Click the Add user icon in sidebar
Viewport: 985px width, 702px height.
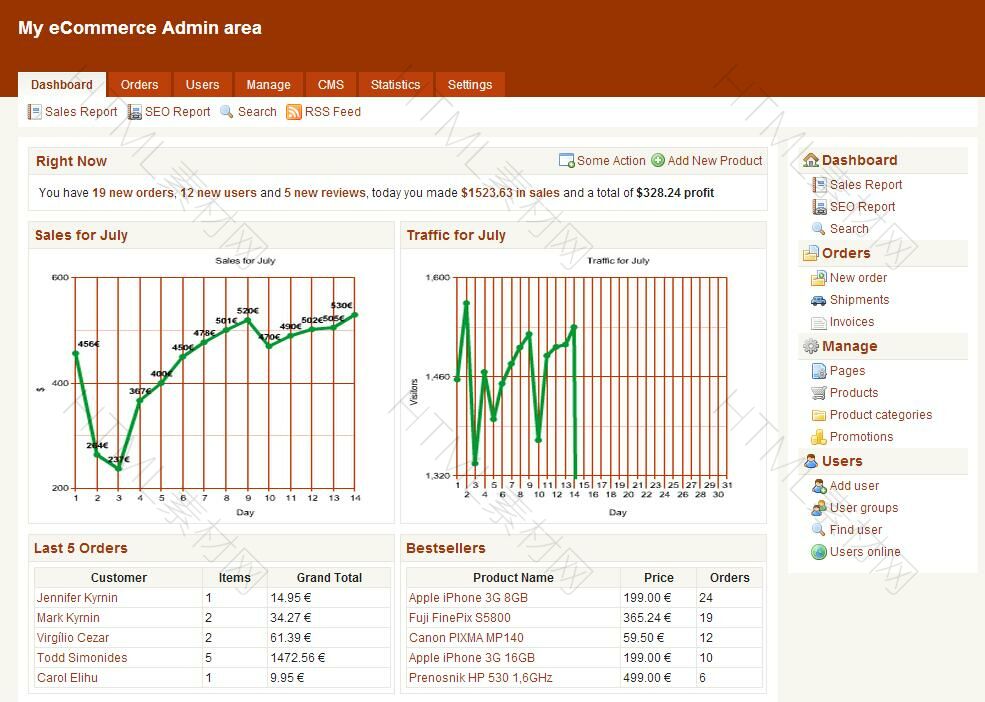[x=818, y=486]
